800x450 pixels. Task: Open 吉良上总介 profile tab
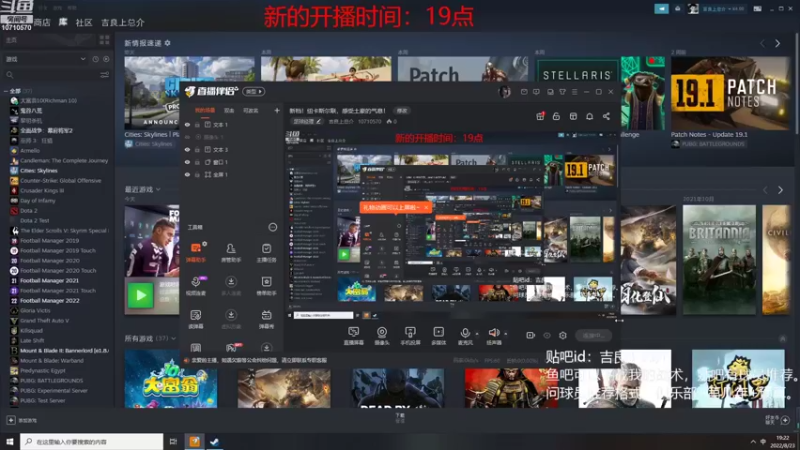[x=122, y=22]
